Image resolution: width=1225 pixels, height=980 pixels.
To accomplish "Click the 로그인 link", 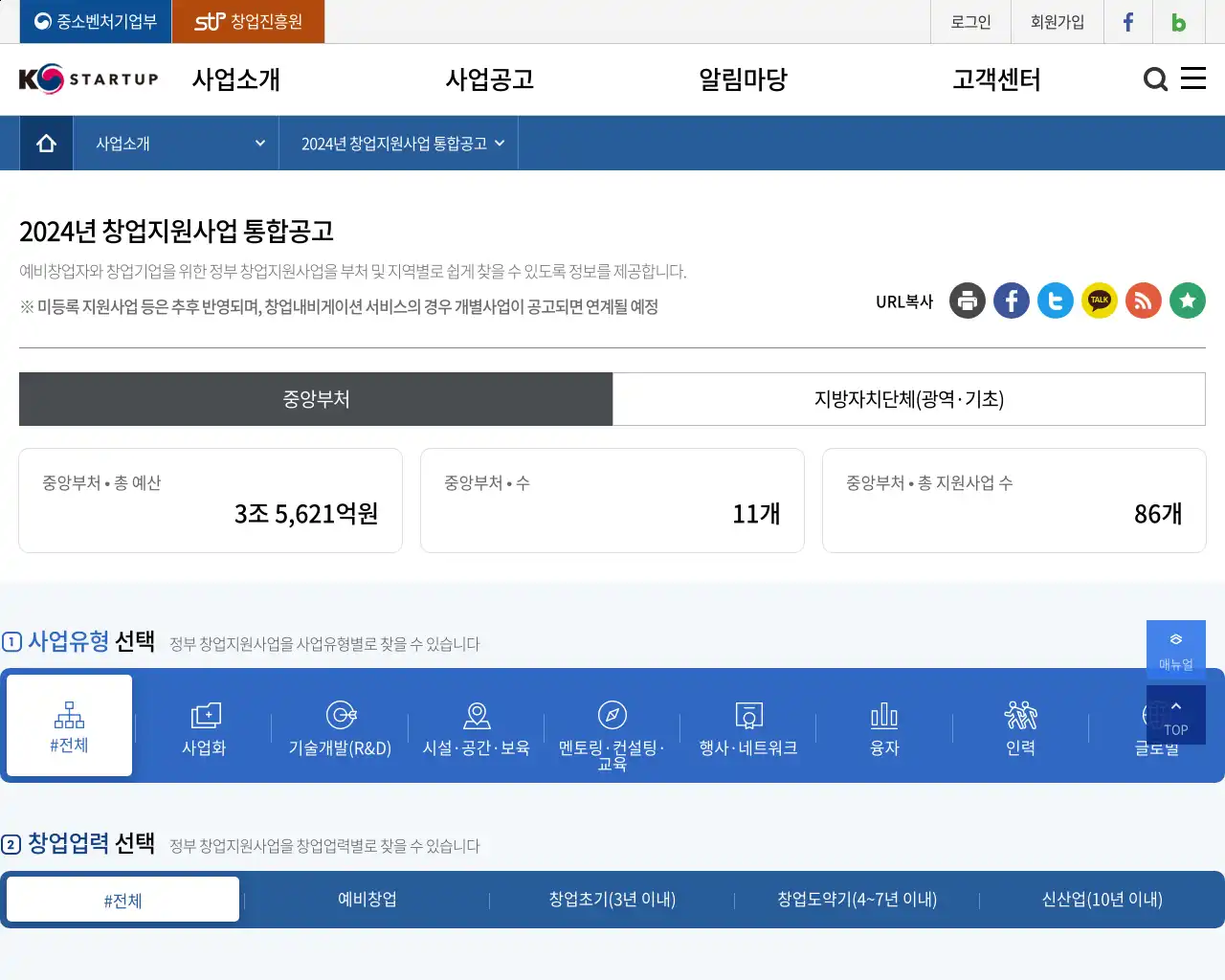I will (969, 21).
